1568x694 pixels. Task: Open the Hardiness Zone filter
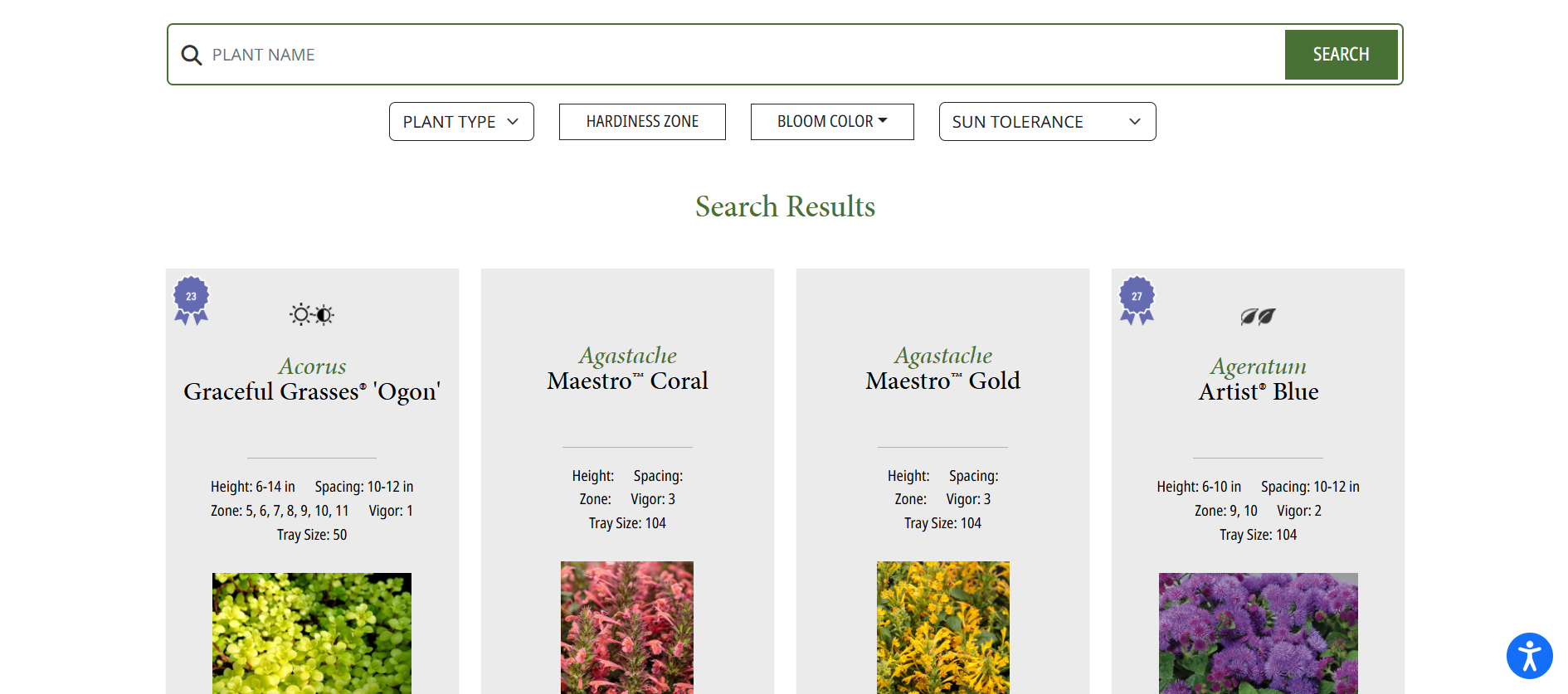point(642,122)
